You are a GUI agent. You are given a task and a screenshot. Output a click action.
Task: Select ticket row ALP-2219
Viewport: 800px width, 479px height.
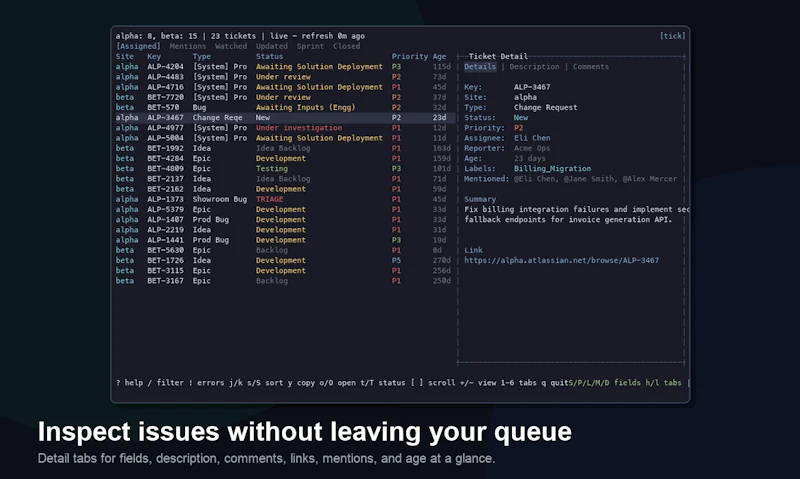(284, 230)
